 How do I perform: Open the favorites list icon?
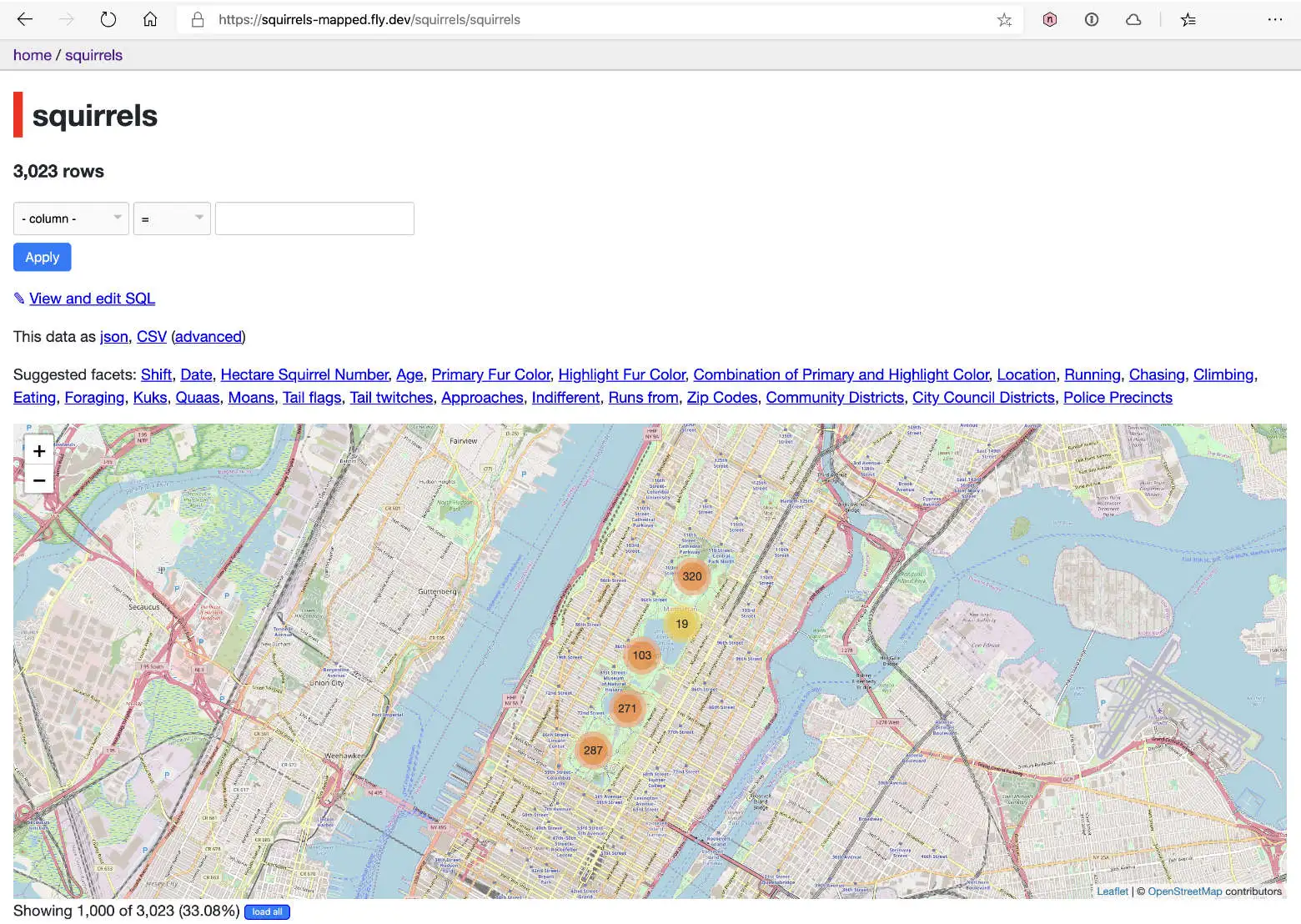click(x=1188, y=19)
